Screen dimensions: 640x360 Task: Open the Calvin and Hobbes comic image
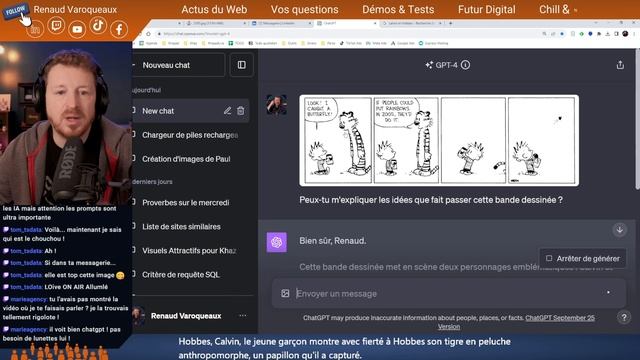[x=439, y=140]
